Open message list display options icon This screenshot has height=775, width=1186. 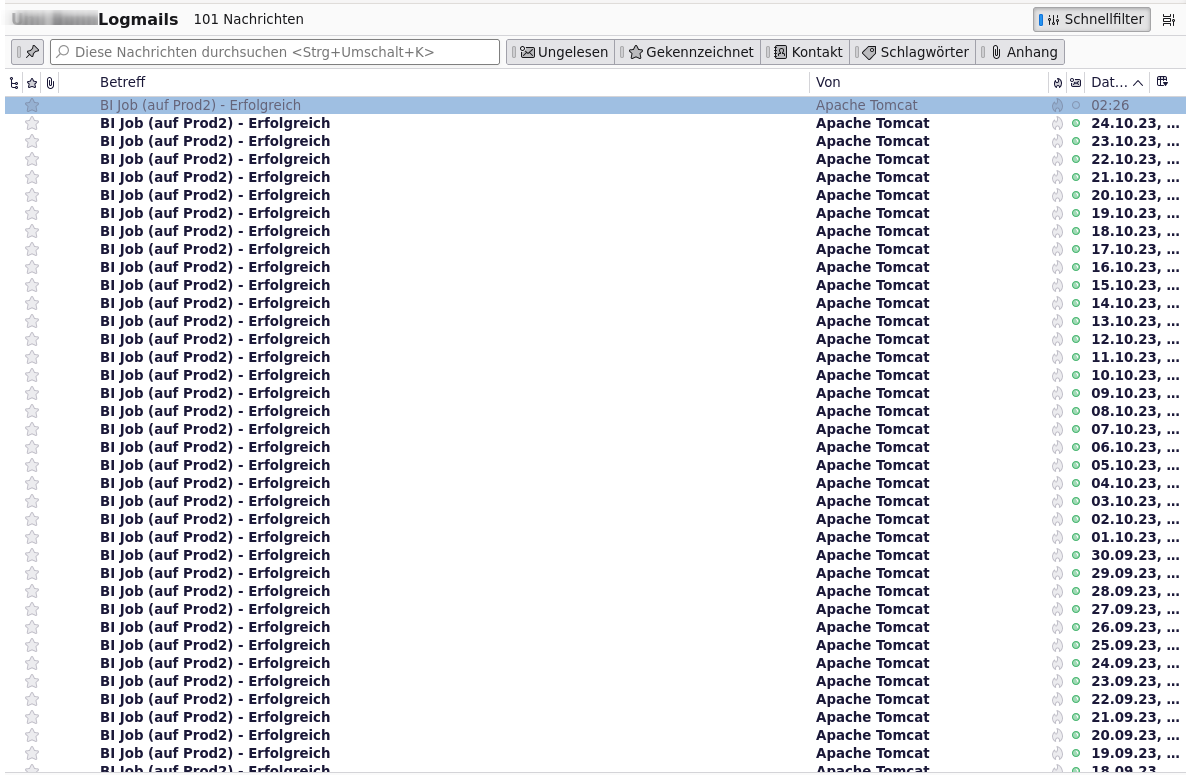click(x=1169, y=20)
